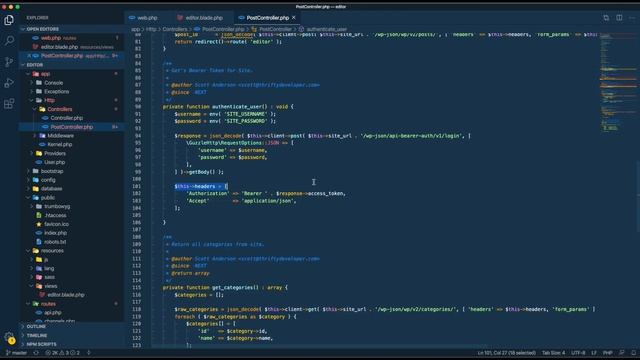640x360 pixels.
Task: Expand the Exceptions folder
Action: point(56,91)
